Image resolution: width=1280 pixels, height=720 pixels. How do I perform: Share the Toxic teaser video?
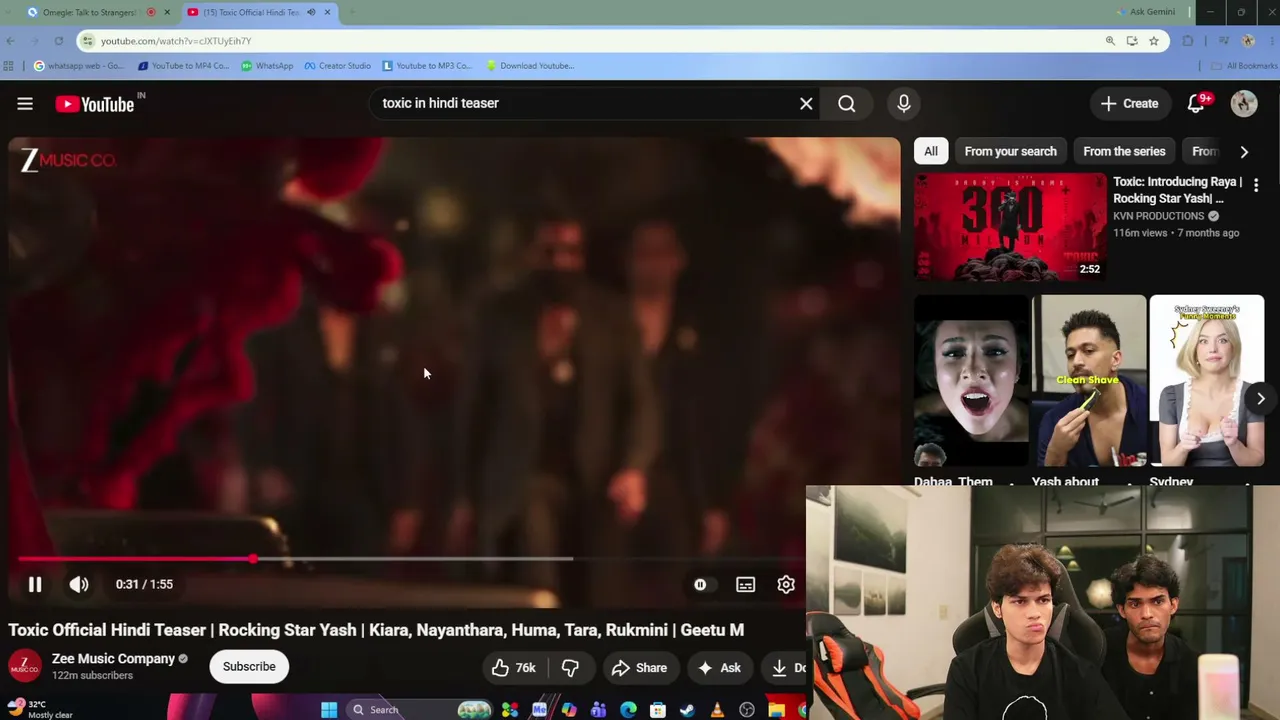(x=639, y=668)
